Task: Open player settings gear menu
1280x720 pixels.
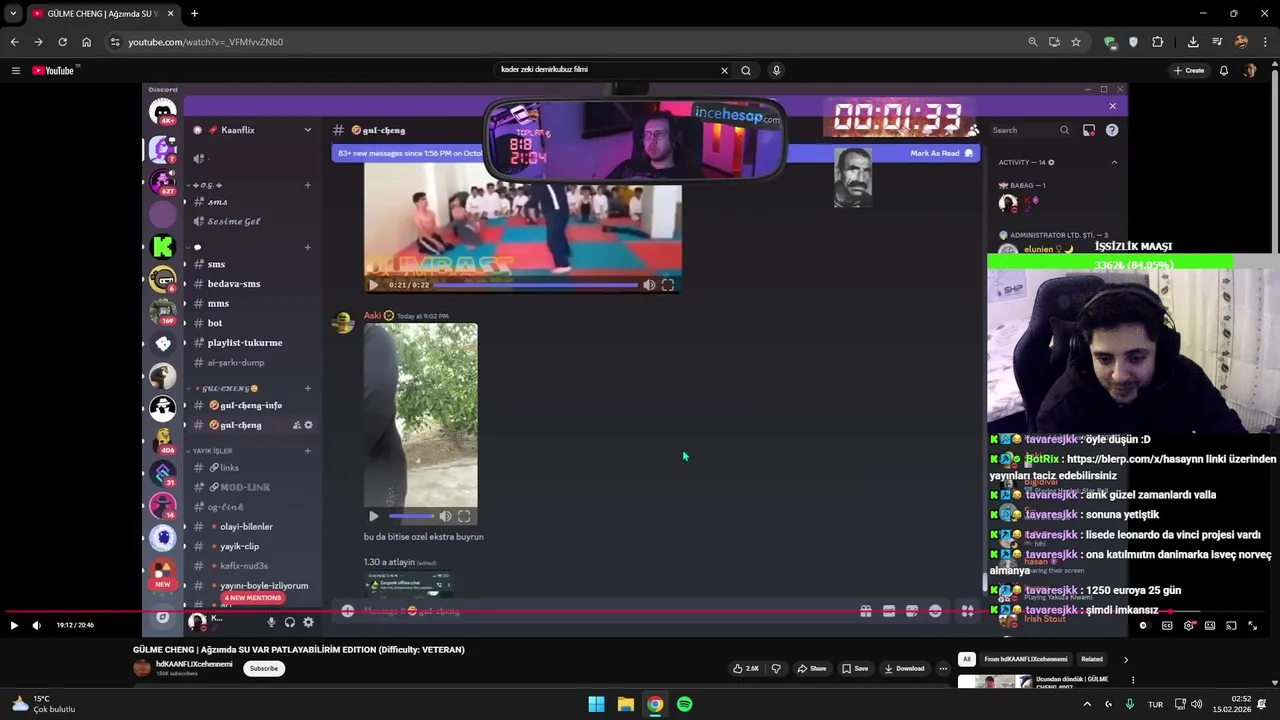Action: (x=1188, y=625)
